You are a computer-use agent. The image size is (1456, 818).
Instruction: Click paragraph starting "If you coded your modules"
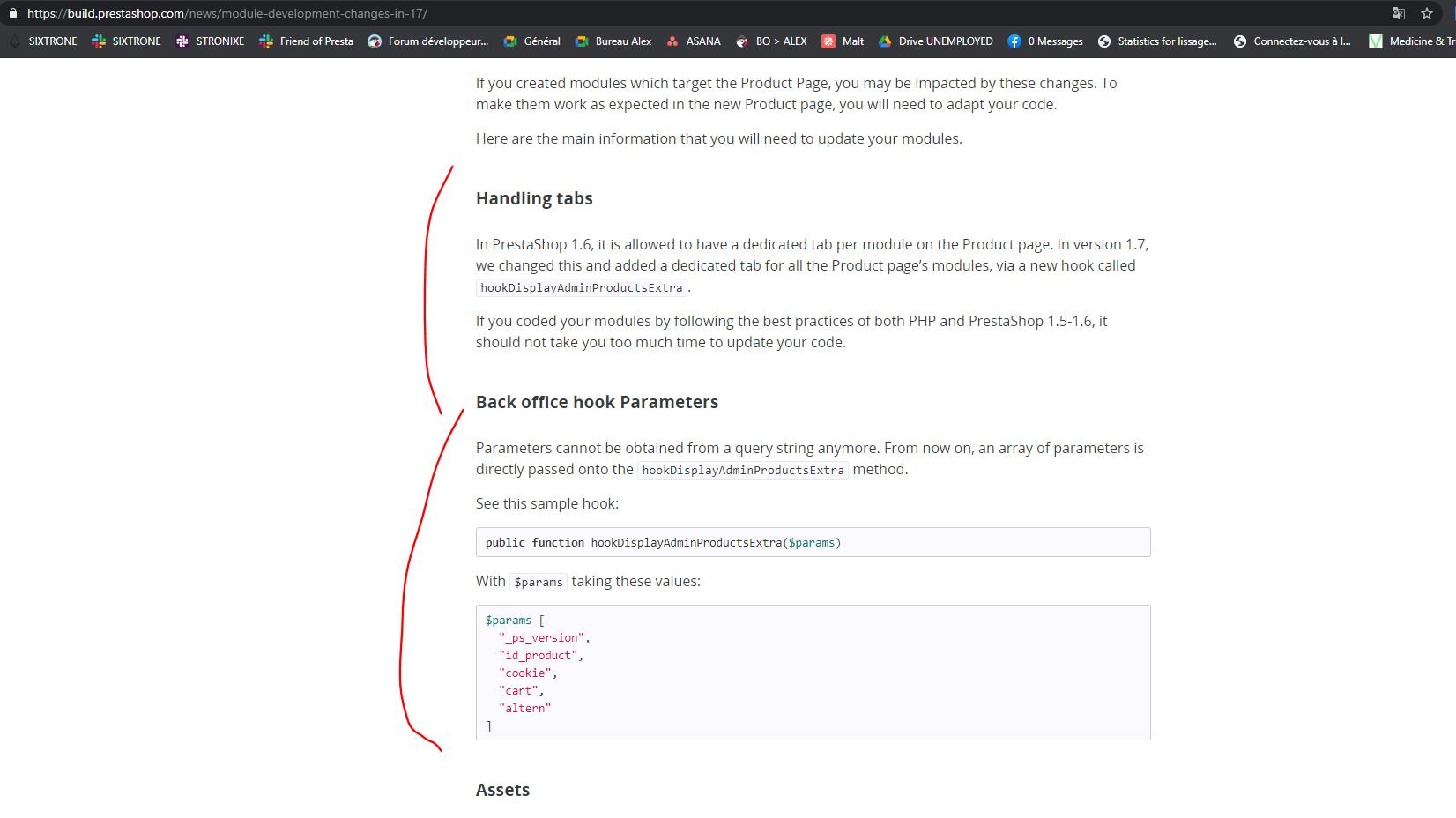click(x=791, y=331)
